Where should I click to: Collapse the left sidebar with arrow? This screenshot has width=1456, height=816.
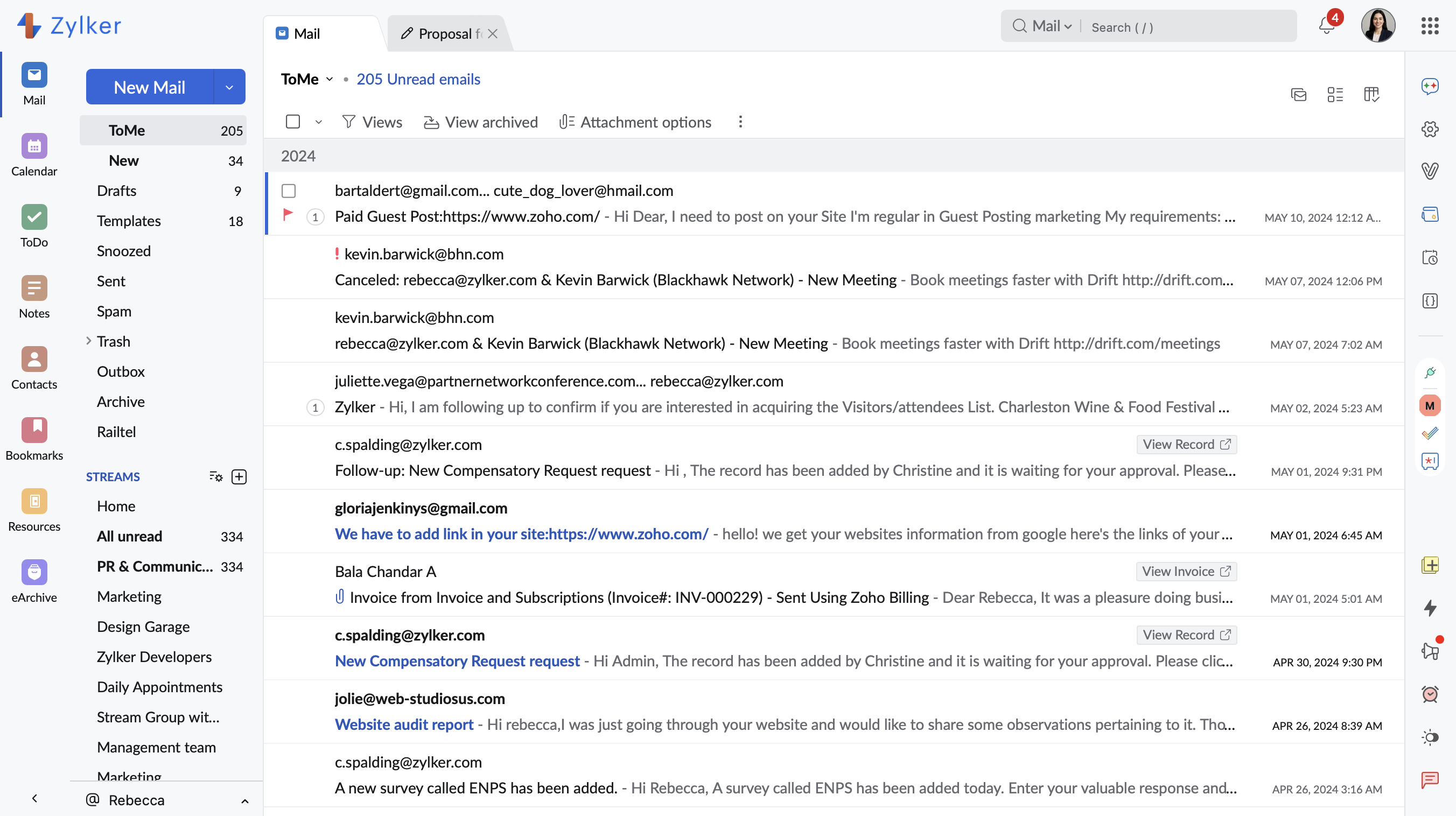click(x=34, y=799)
